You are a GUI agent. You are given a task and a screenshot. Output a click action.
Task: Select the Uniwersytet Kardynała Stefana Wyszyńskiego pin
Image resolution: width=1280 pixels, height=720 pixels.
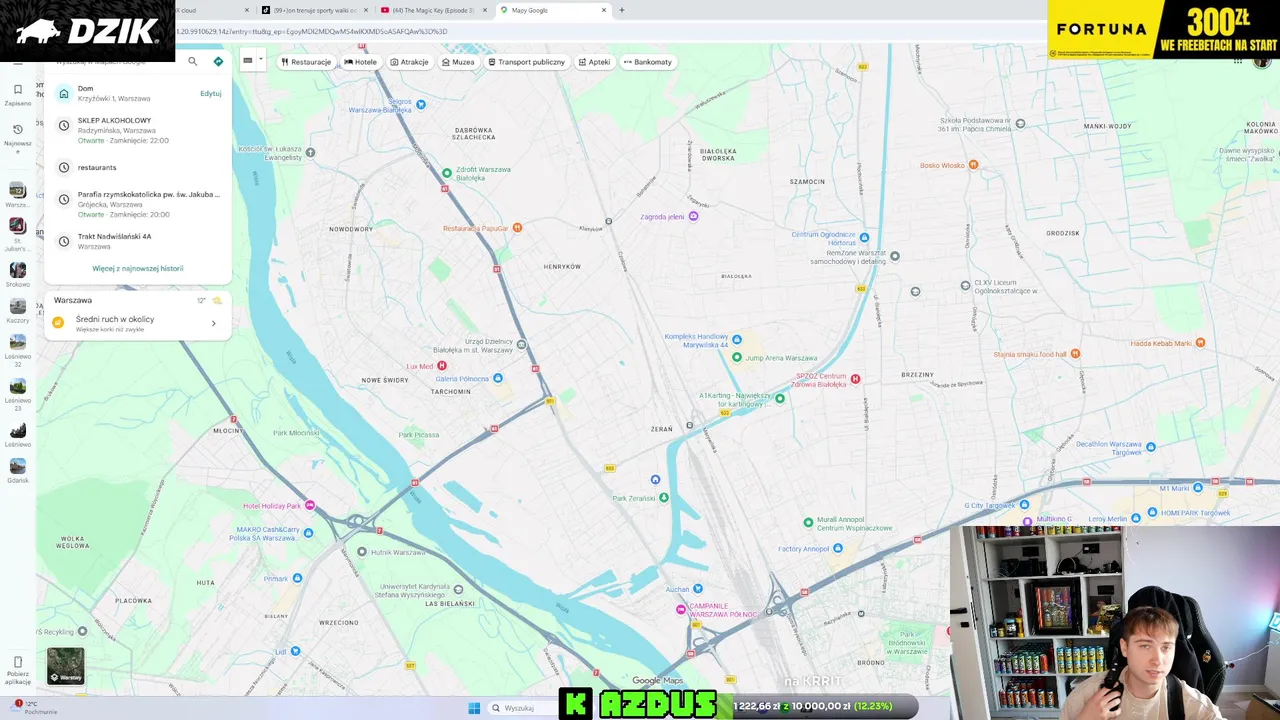458,589
